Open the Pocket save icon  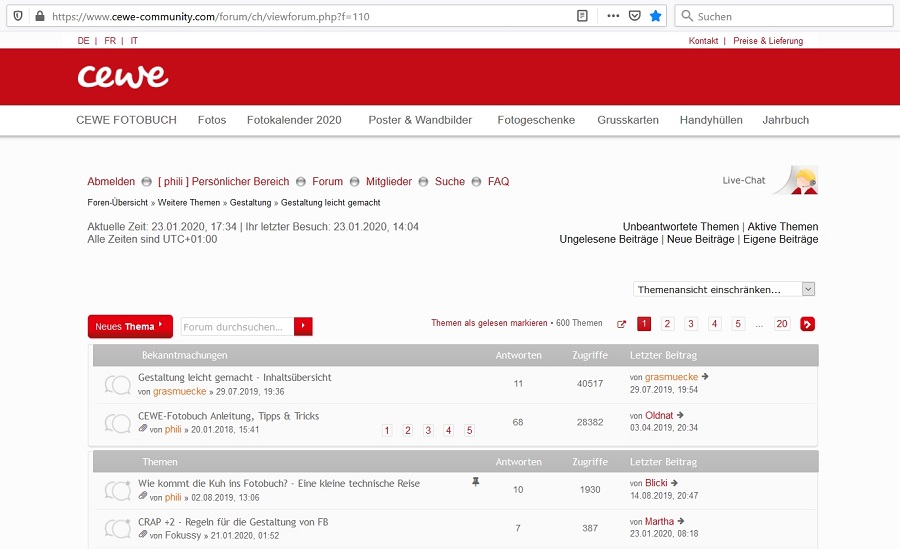(634, 16)
